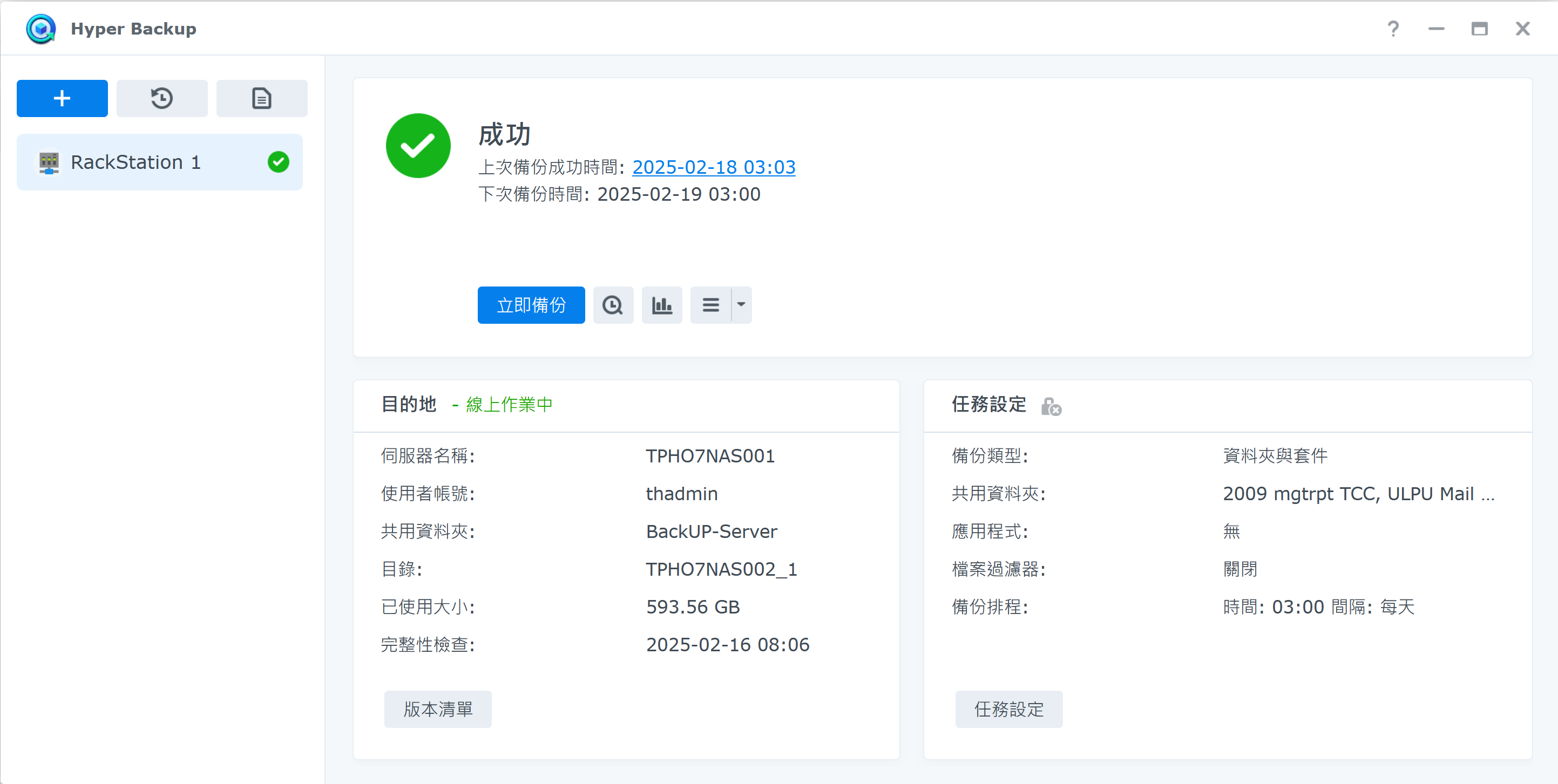Image resolution: width=1558 pixels, height=784 pixels.
Task: Click 立即備份 backup now button
Action: point(531,305)
